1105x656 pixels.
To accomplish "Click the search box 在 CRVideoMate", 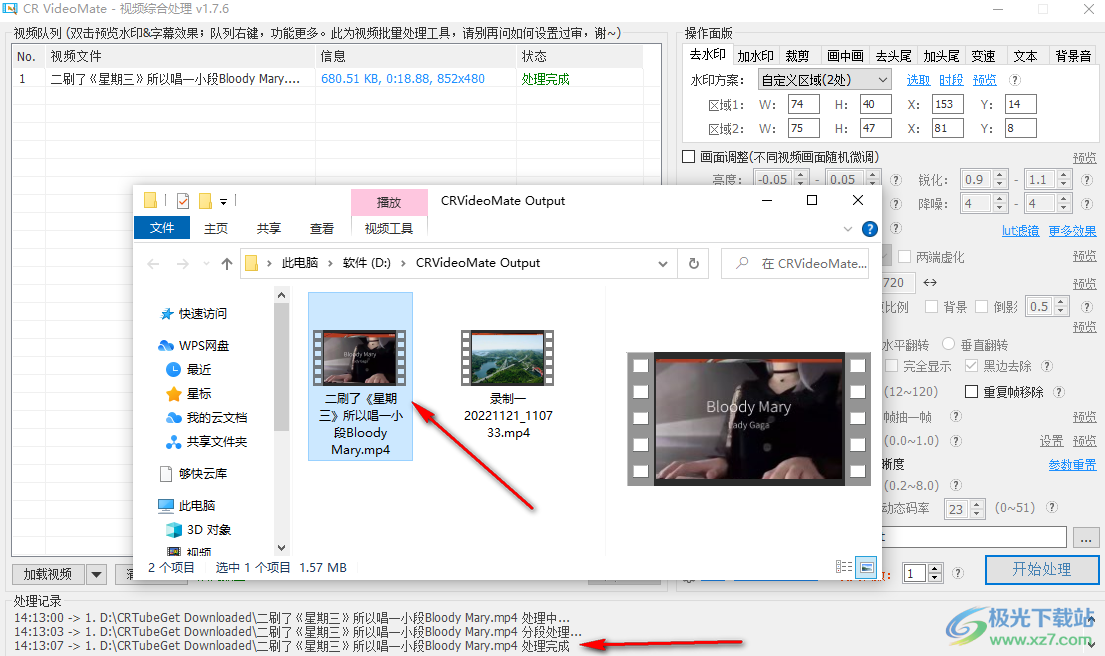I will point(795,264).
